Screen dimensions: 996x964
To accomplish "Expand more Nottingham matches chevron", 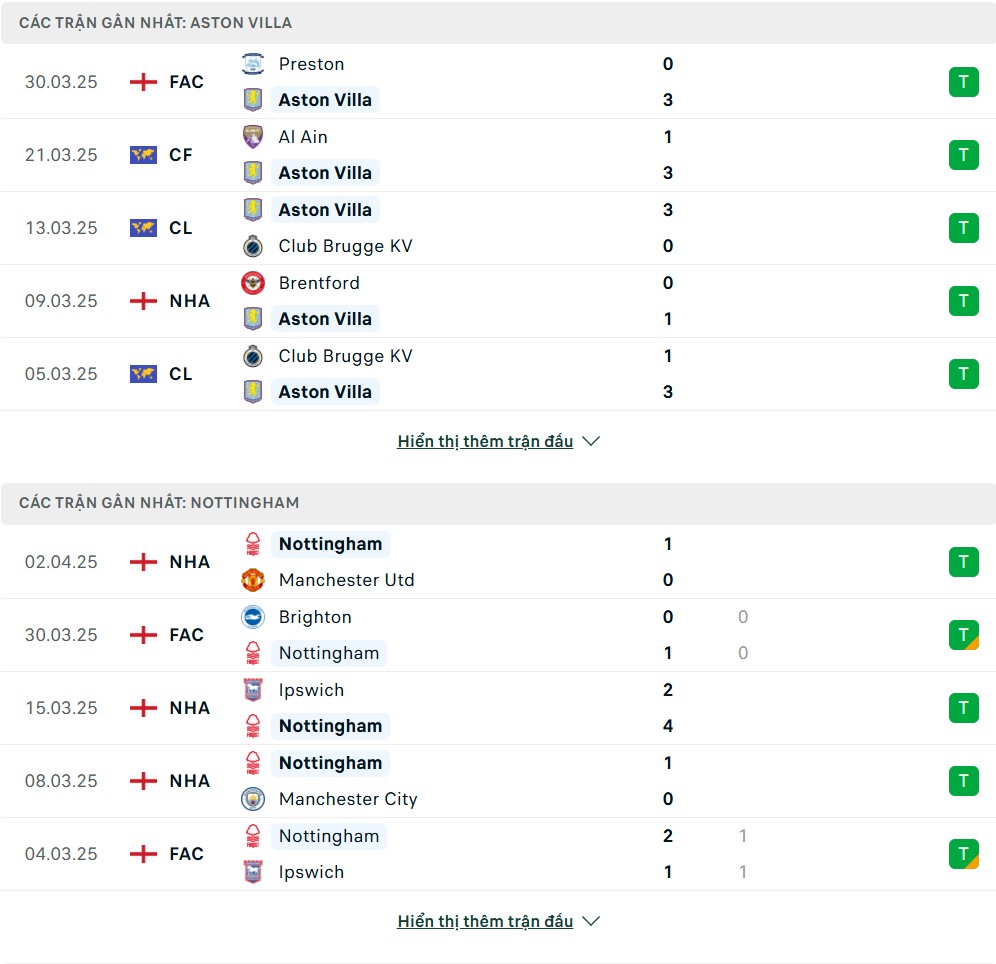I will 591,921.
